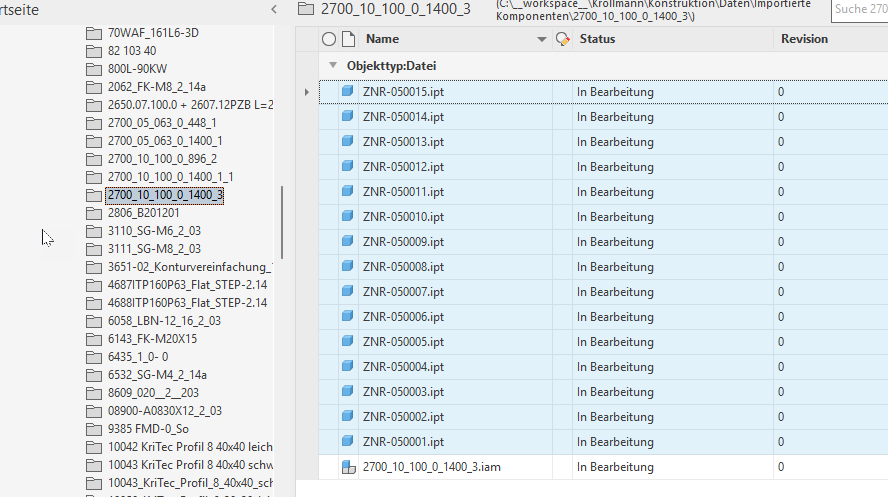Open the 6143_FK-M20X15 folder in tree

pyautogui.click(x=152, y=339)
